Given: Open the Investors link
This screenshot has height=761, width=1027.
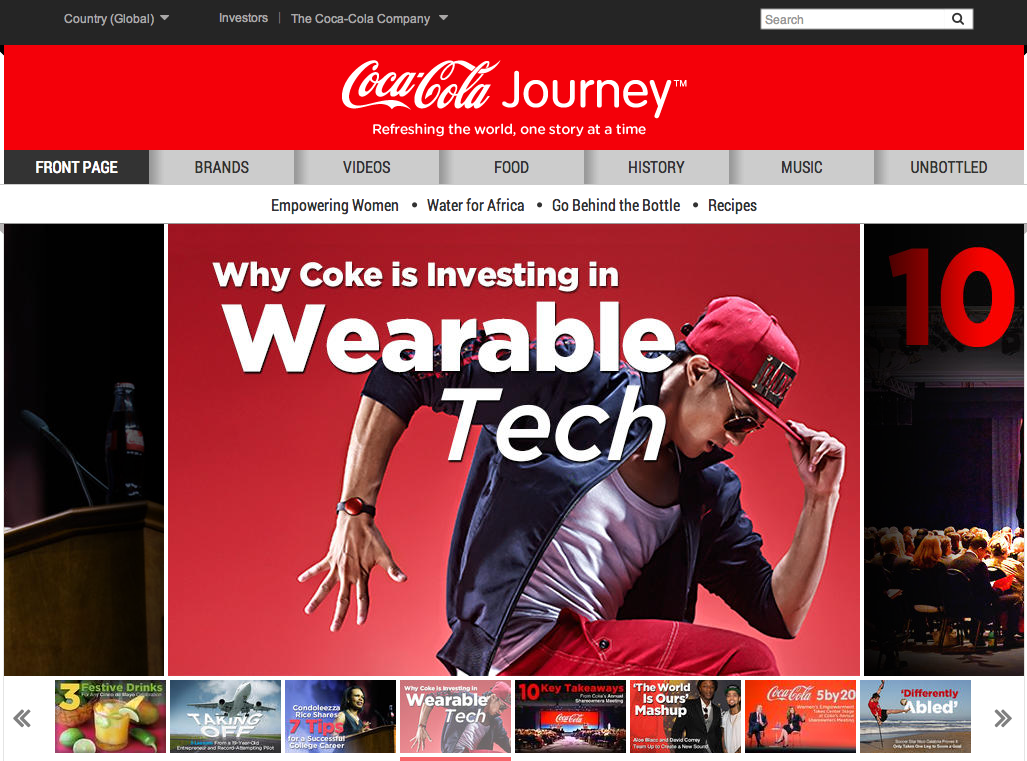Looking at the screenshot, I should pyautogui.click(x=243, y=18).
